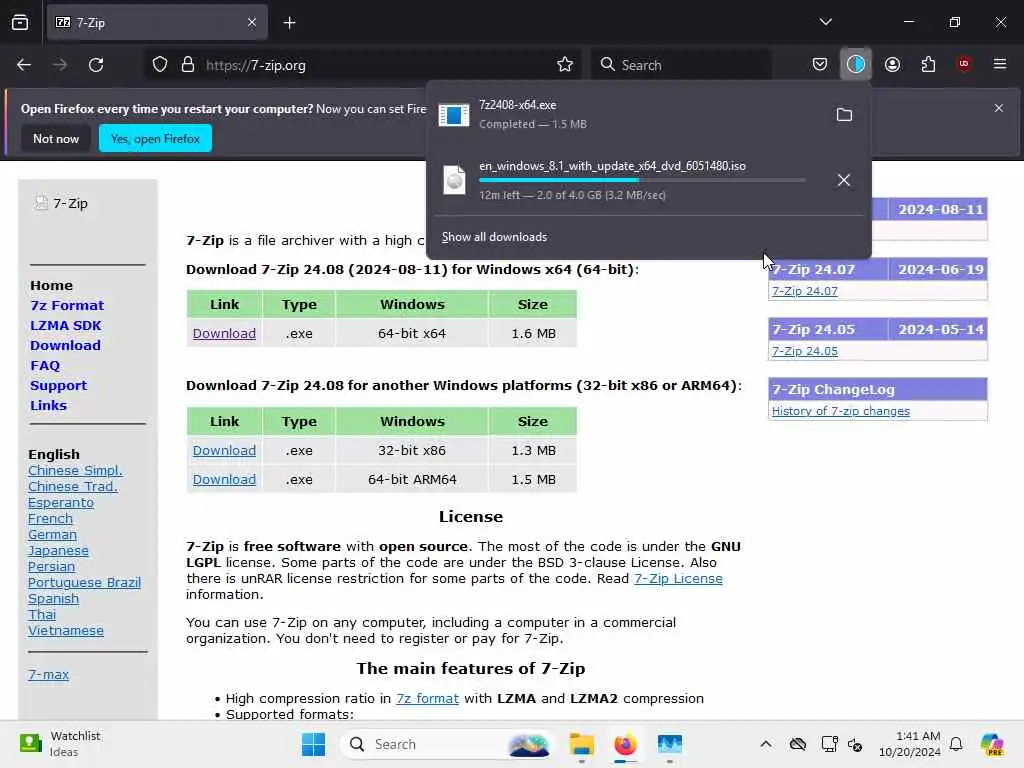
Task: Switch language to Esperanto
Action: [61, 503]
